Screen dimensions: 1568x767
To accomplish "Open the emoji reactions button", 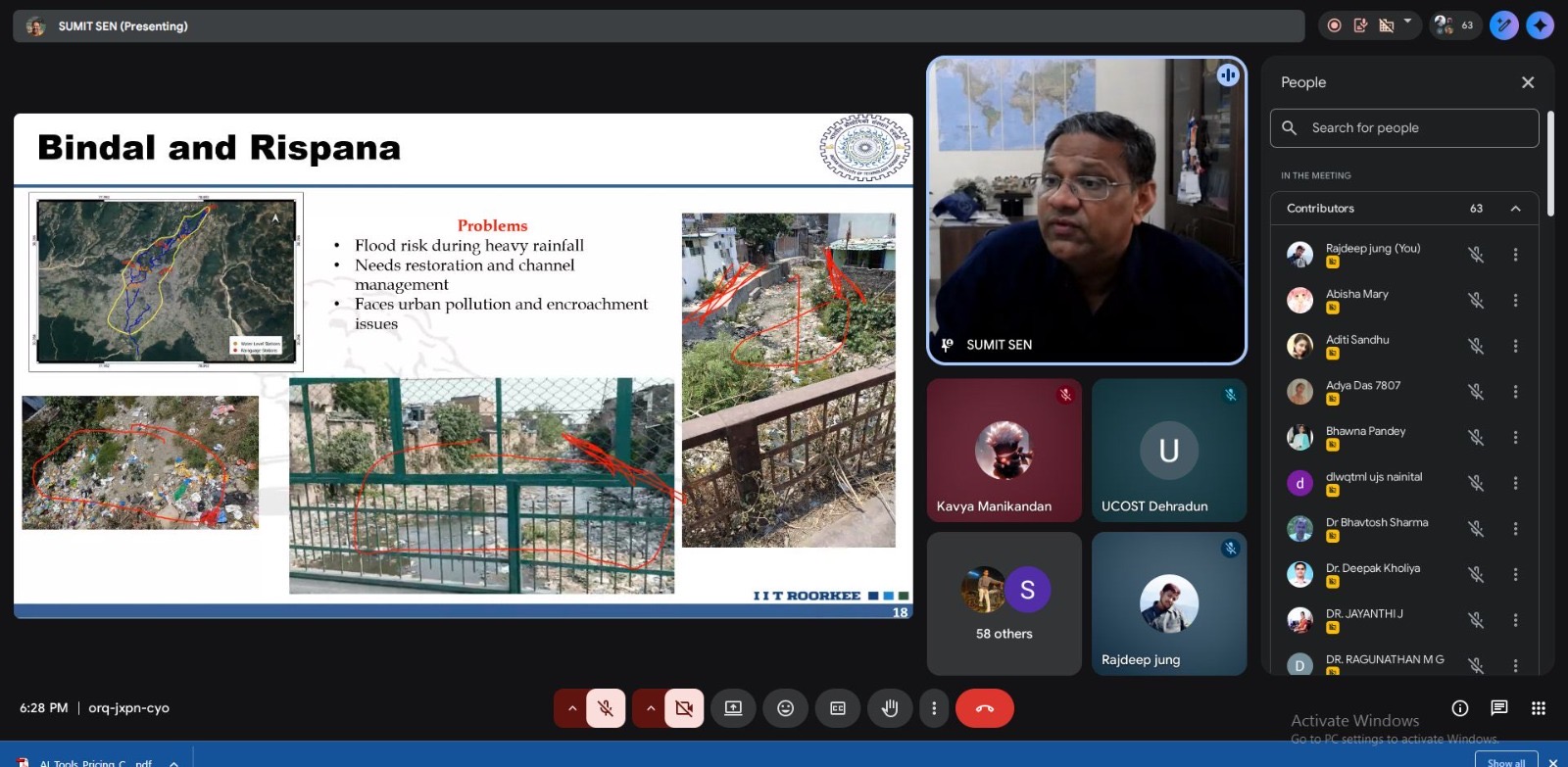I will 785,708.
